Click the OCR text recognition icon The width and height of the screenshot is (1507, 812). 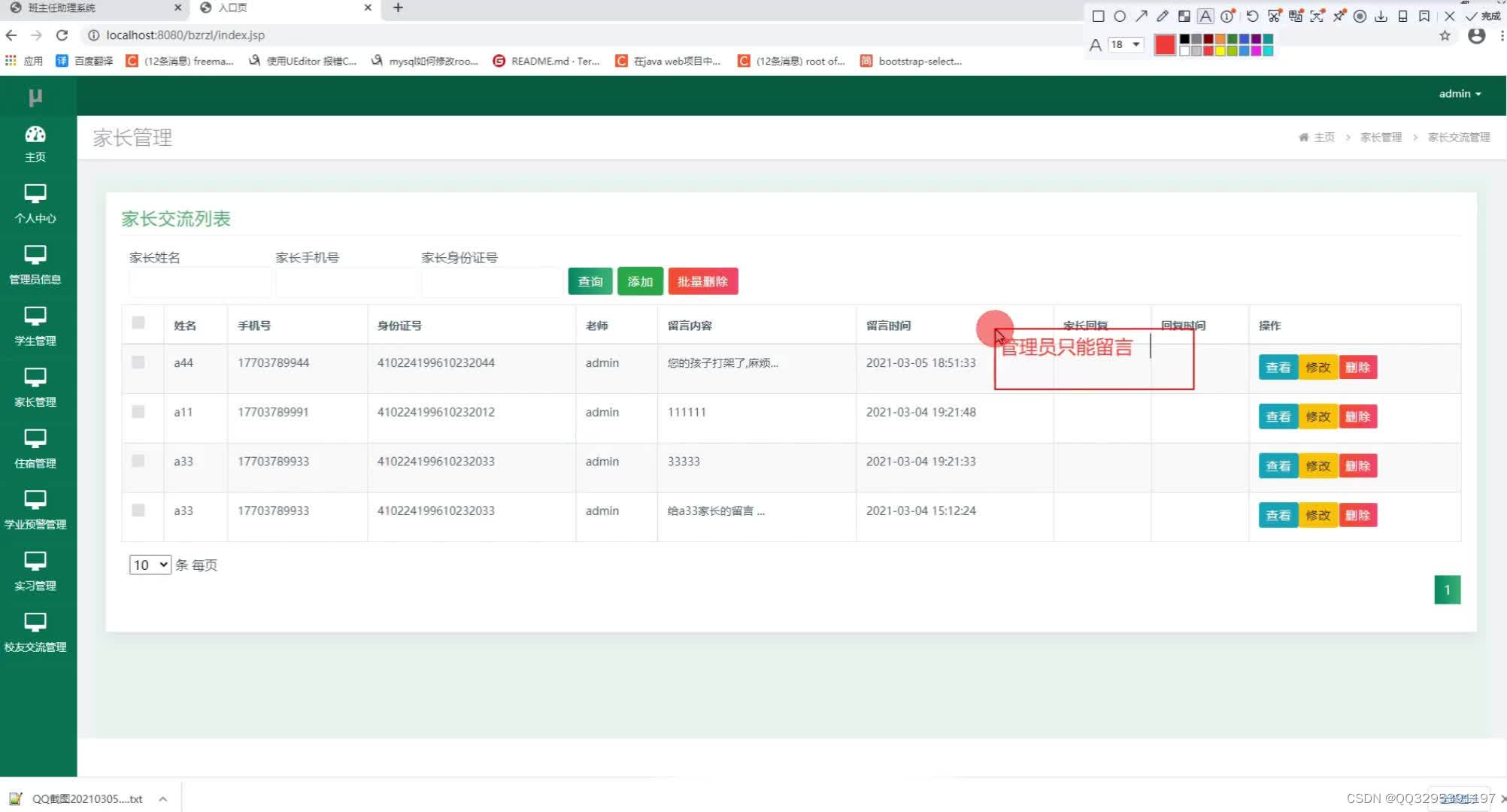[x=1317, y=16]
